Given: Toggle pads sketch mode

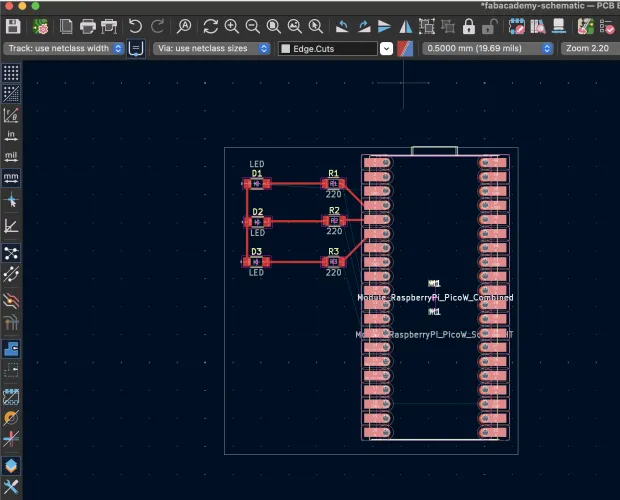Looking at the screenshot, I should click(11, 396).
